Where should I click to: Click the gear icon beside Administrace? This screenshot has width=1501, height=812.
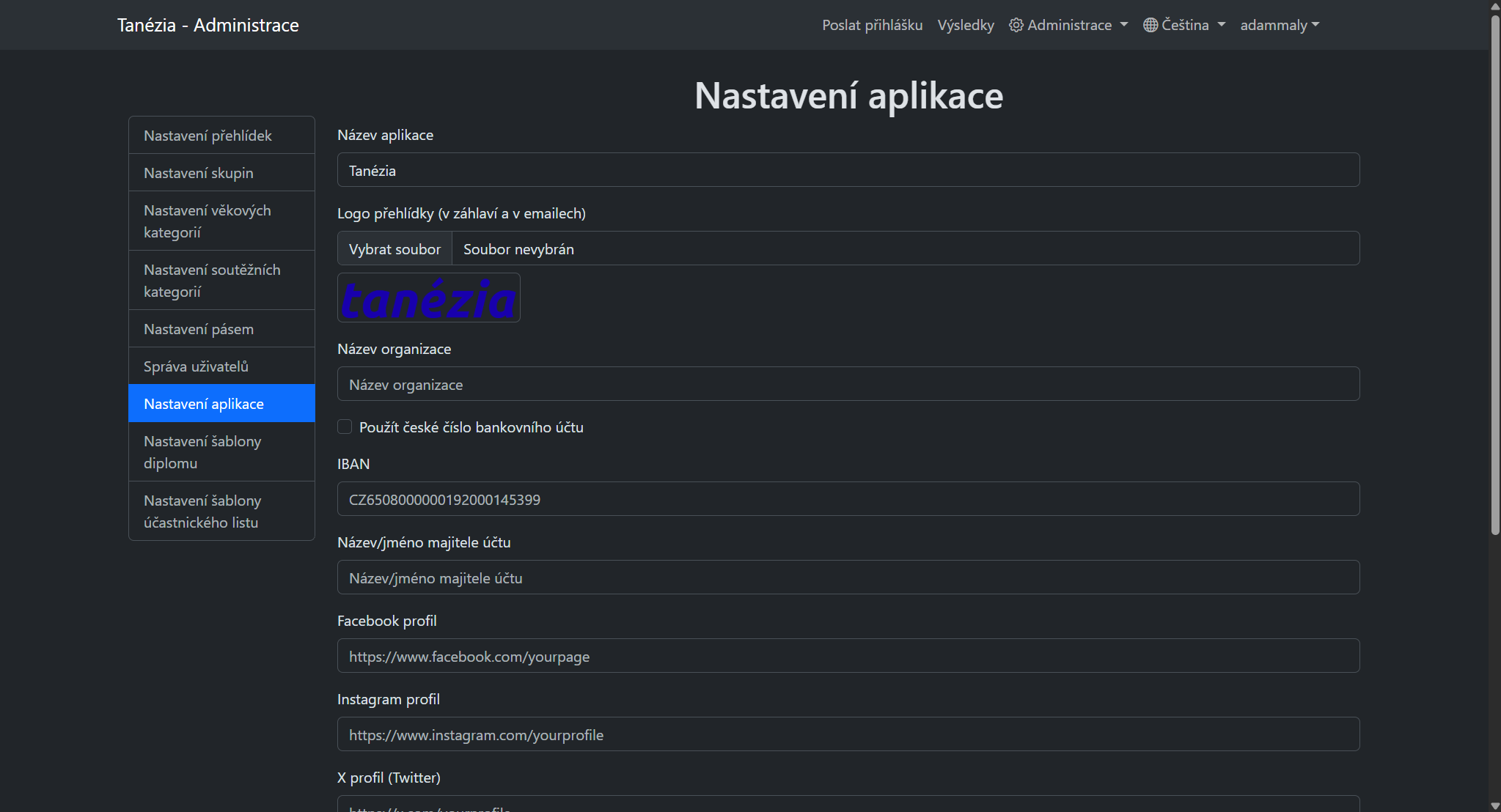[1016, 25]
